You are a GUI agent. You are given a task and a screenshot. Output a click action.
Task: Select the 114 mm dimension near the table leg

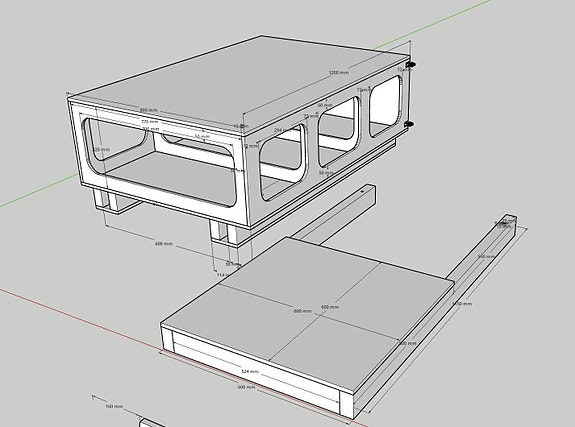(224, 275)
